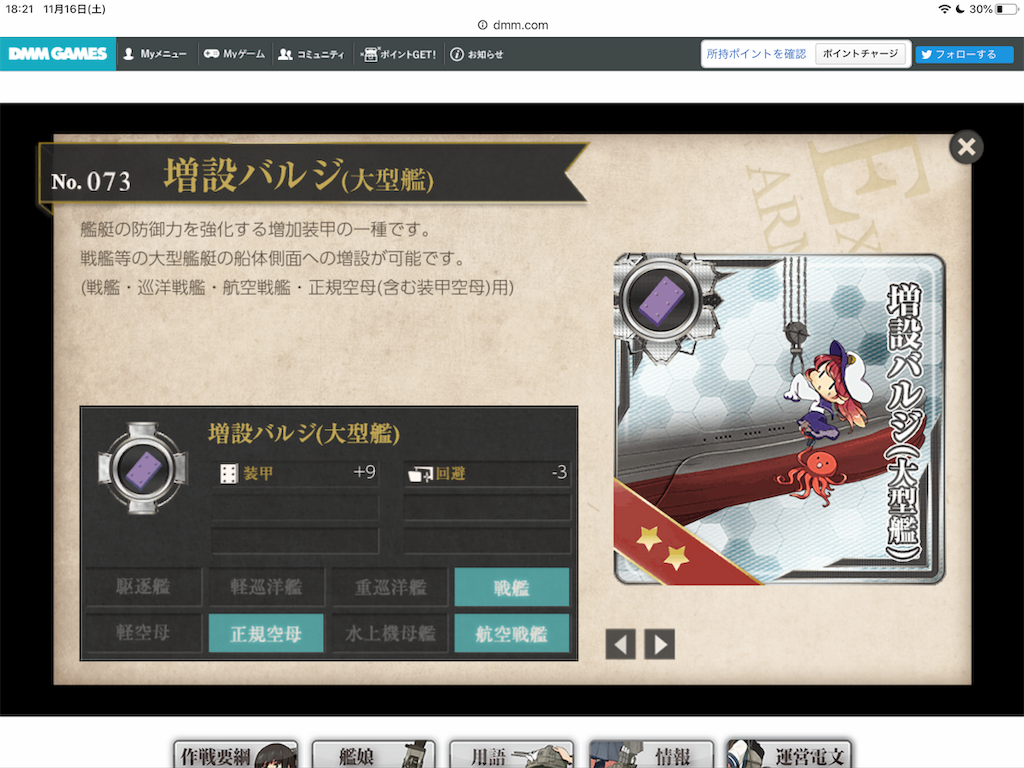Click the DMM GAMES logo
Image resolution: width=1024 pixels, height=768 pixels.
tap(58, 54)
